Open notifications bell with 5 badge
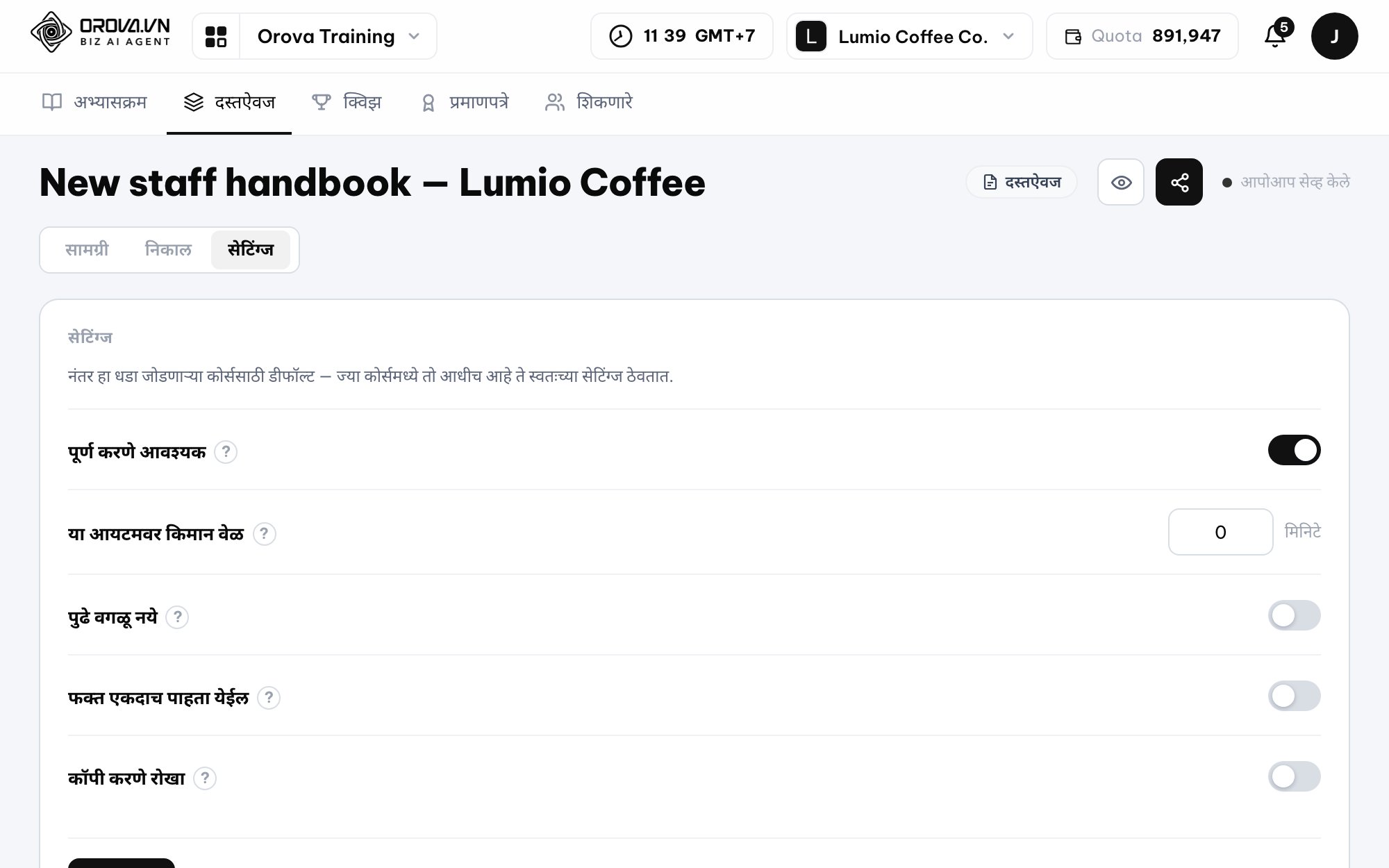 pos(1276,35)
